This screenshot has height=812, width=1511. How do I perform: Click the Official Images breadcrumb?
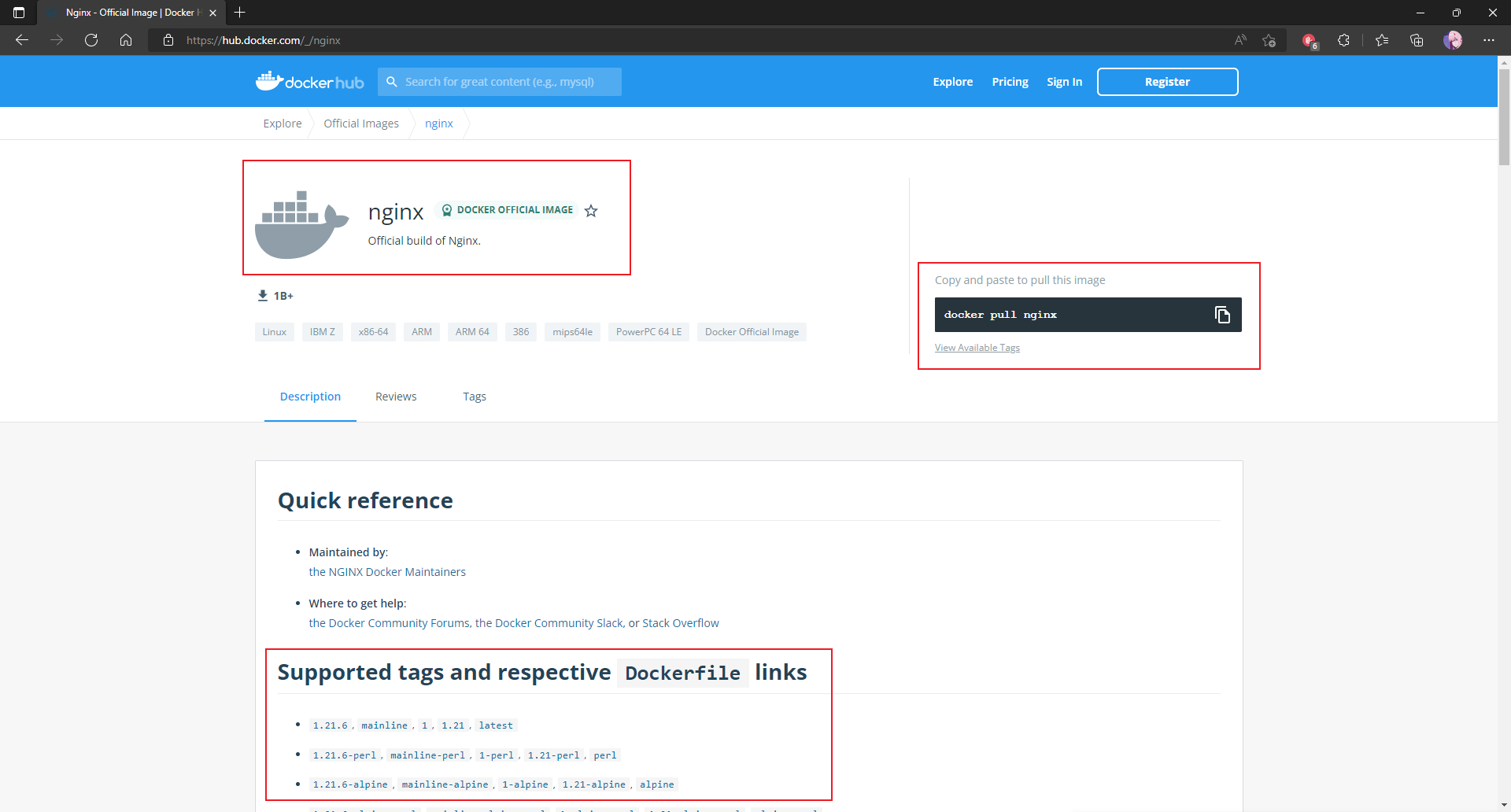pyautogui.click(x=361, y=124)
